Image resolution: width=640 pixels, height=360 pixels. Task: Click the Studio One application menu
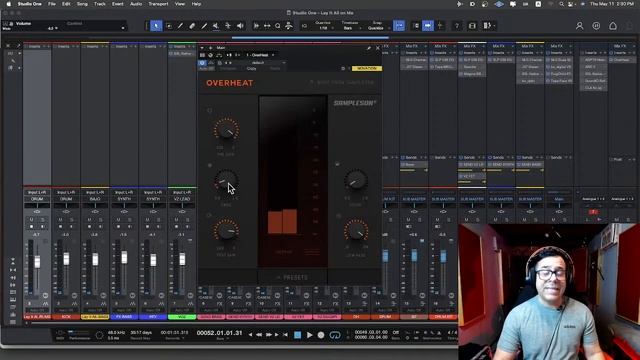[30, 4]
